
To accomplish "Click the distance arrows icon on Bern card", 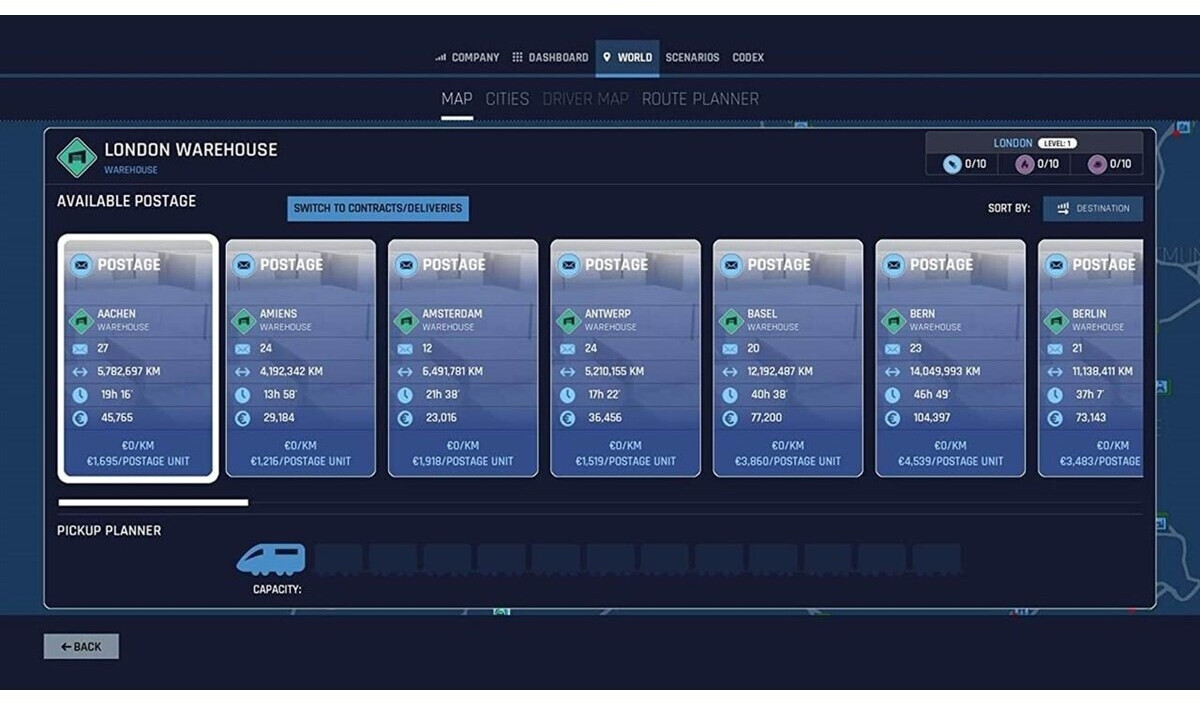I will 892,372.
